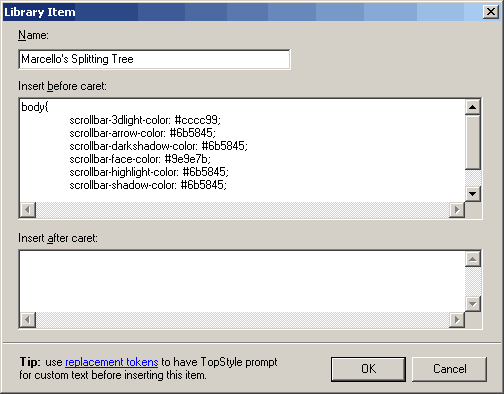
Task: Place the cursor on the scrollbar-face-color line
Action: 140,159
